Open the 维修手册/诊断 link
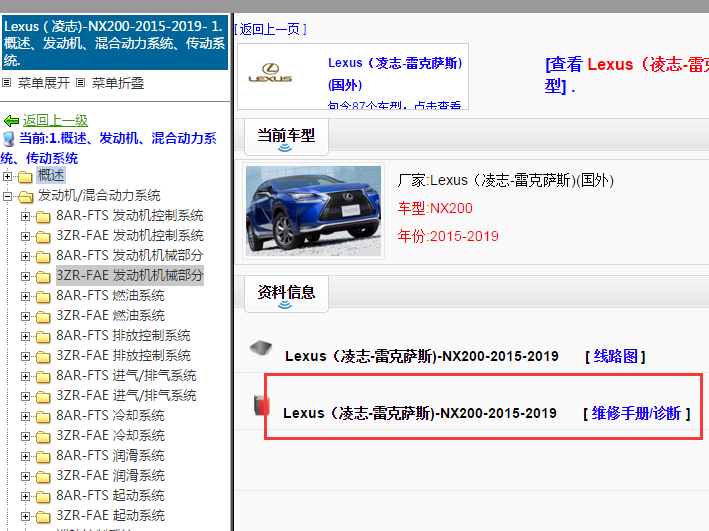 pyautogui.click(x=636, y=413)
